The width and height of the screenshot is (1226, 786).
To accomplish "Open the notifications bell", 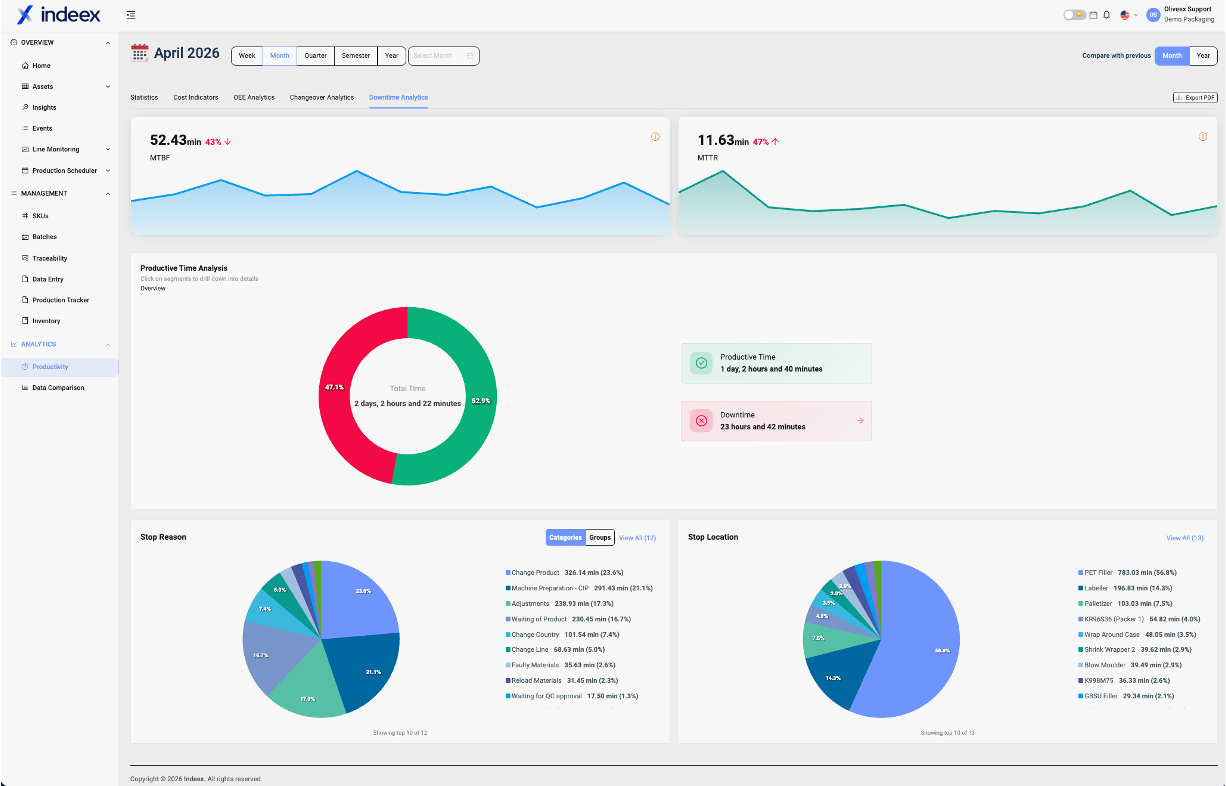I will [x=1107, y=15].
